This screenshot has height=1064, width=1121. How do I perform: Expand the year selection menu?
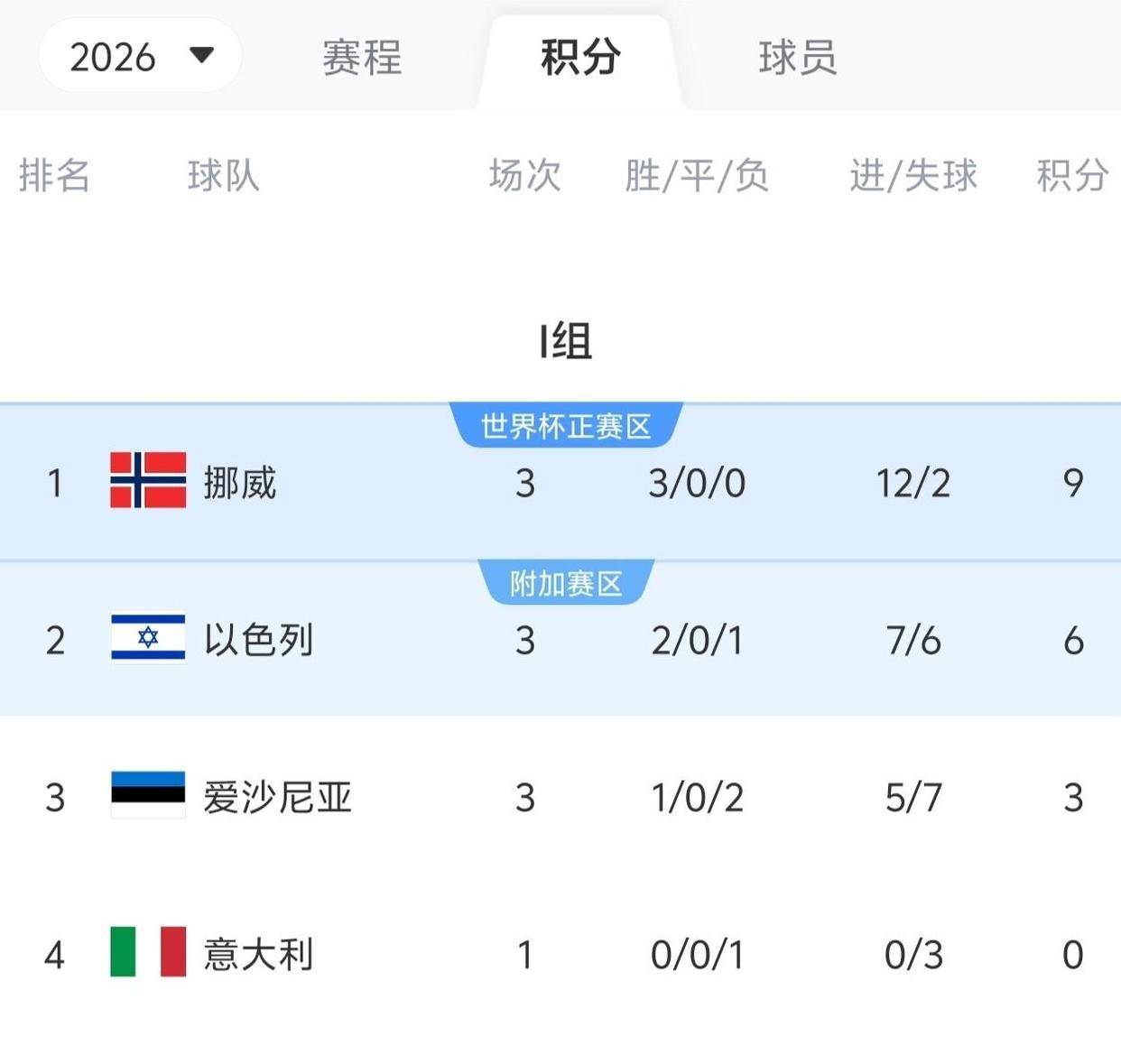(x=140, y=56)
